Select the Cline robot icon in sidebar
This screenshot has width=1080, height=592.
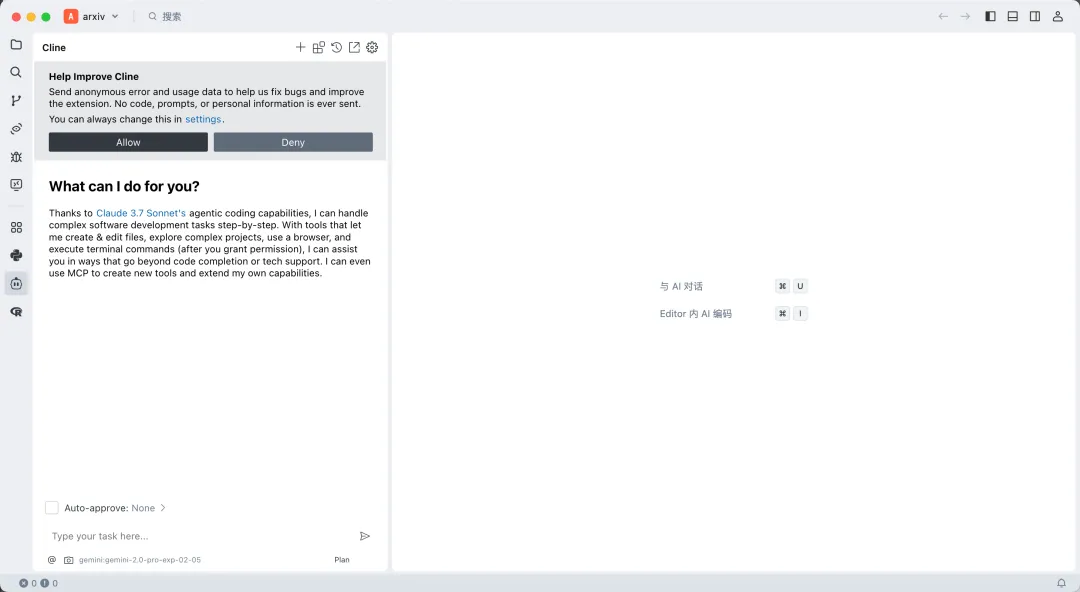tap(17, 284)
